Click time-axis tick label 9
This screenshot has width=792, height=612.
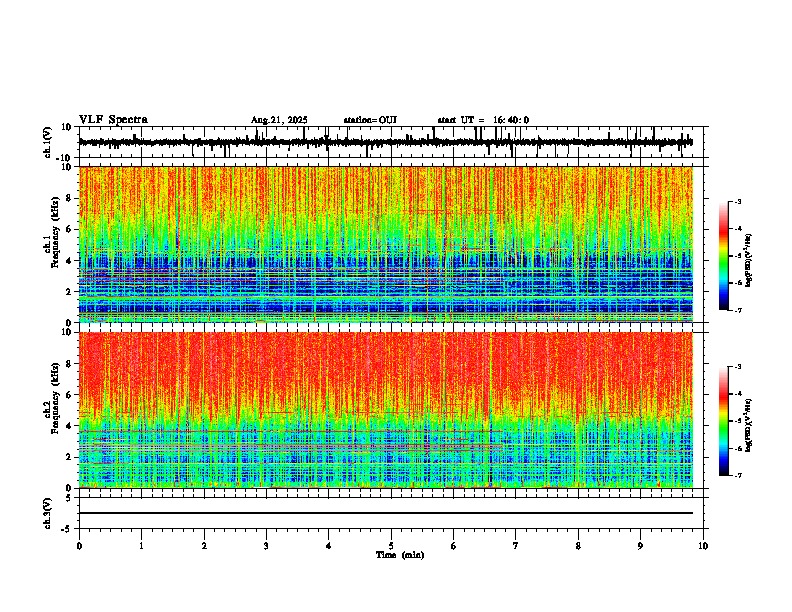point(640,546)
